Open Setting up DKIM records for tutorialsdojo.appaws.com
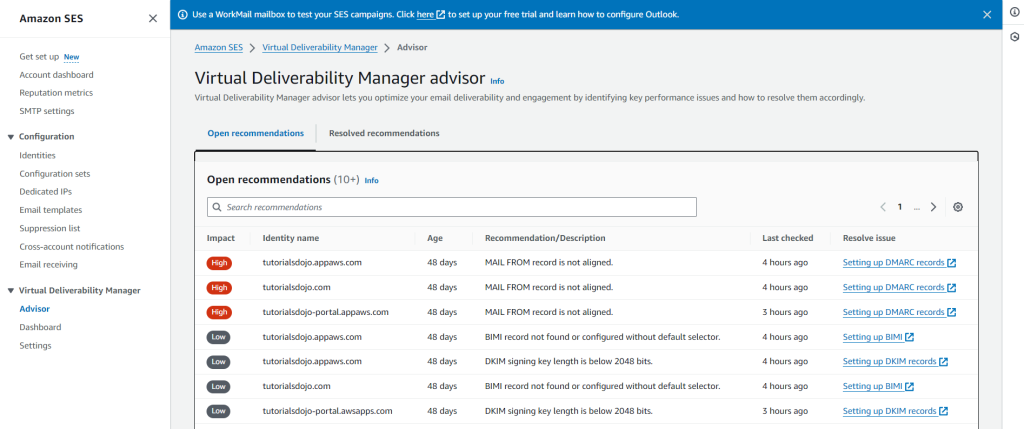Viewport: 1024px width, 429px height. [895, 361]
